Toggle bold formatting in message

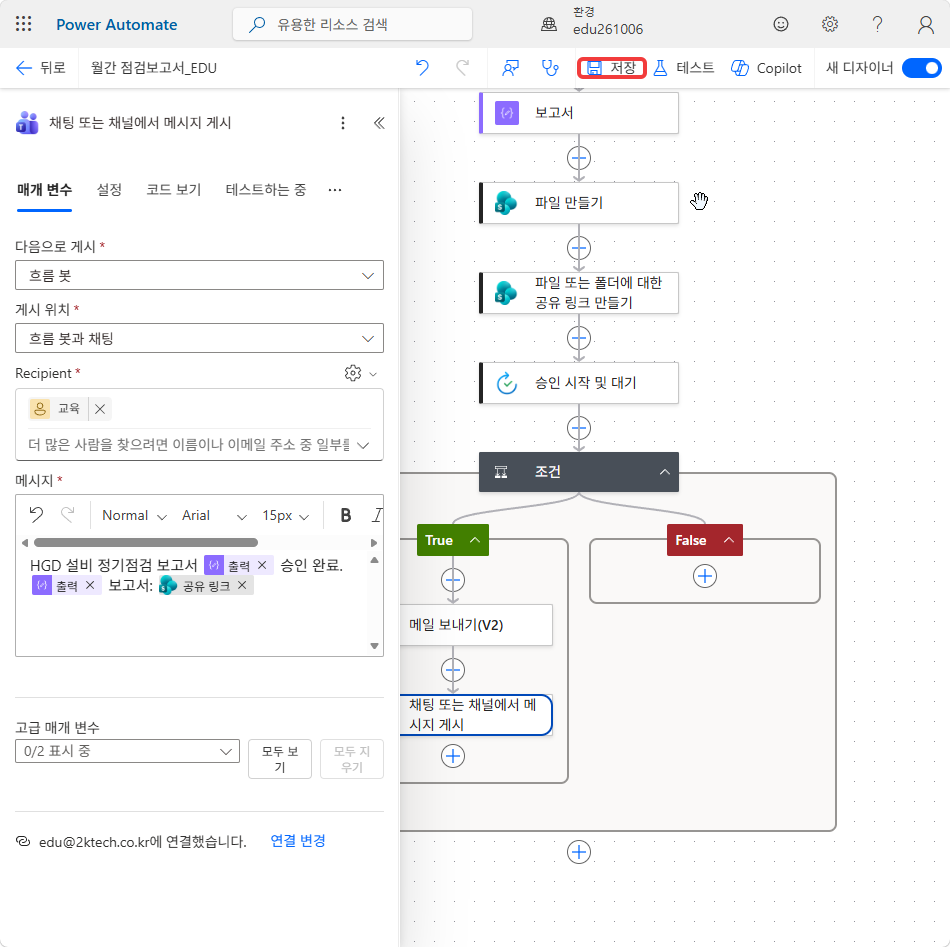click(346, 515)
